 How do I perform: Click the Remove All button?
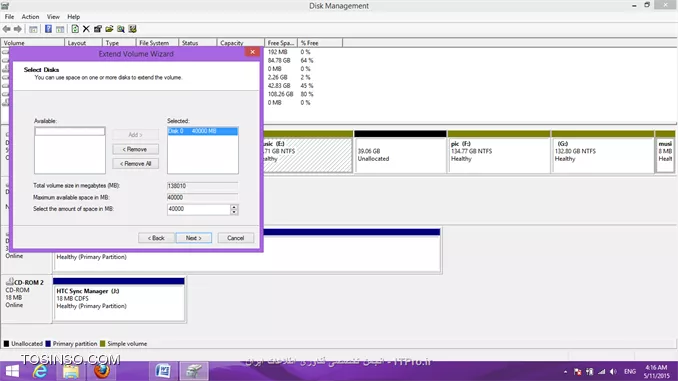(x=135, y=163)
